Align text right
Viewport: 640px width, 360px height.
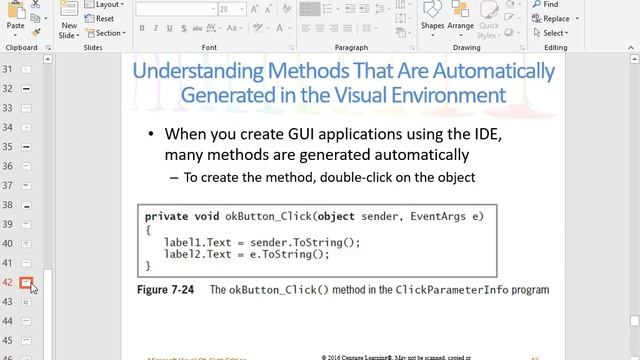pyautogui.click(x=333, y=28)
